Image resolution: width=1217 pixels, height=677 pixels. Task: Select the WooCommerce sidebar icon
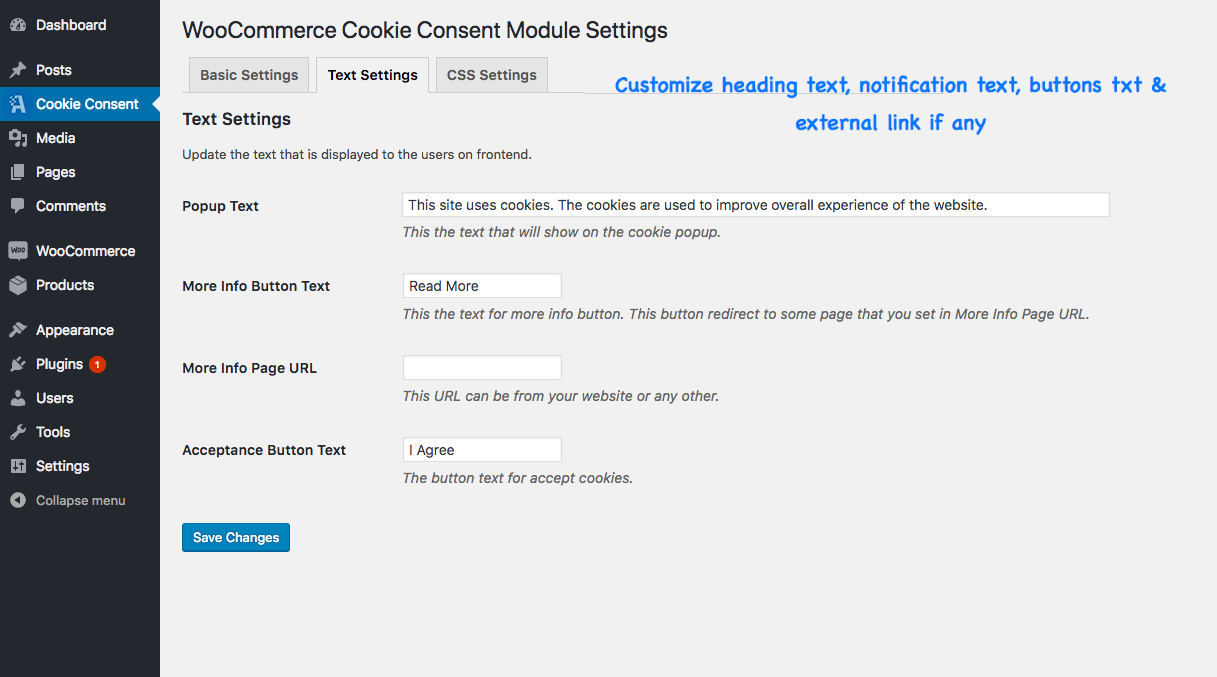(18, 250)
